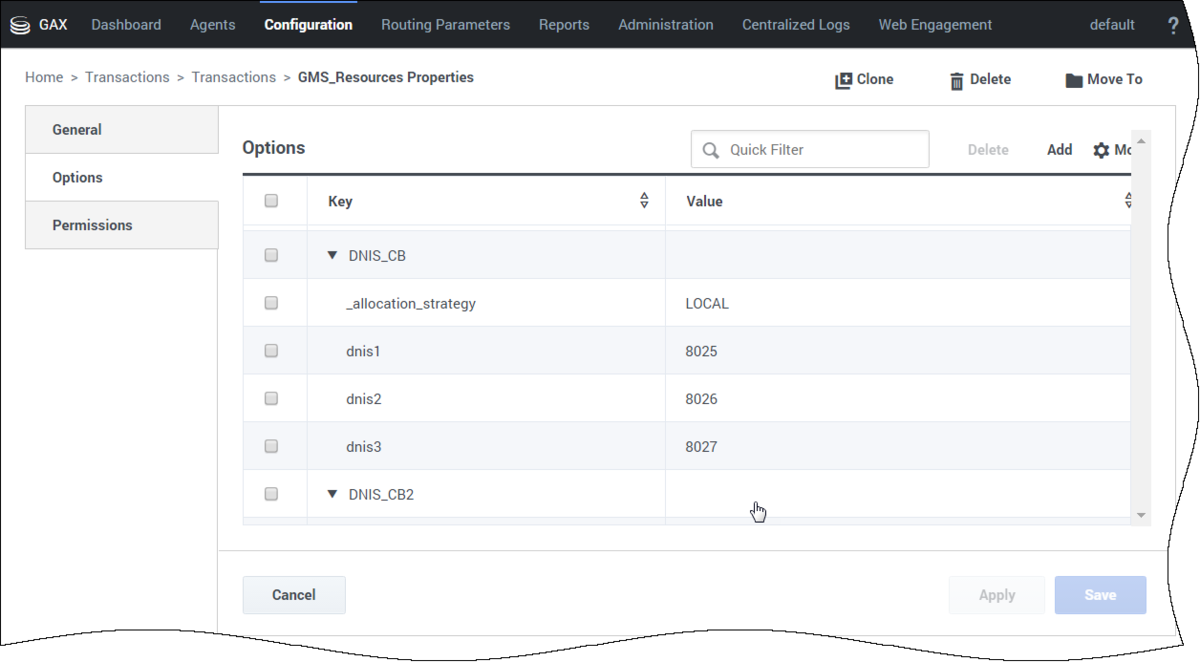The width and height of the screenshot is (1200, 662).
Task: Open the default tenant dropdown
Action: (x=1112, y=25)
